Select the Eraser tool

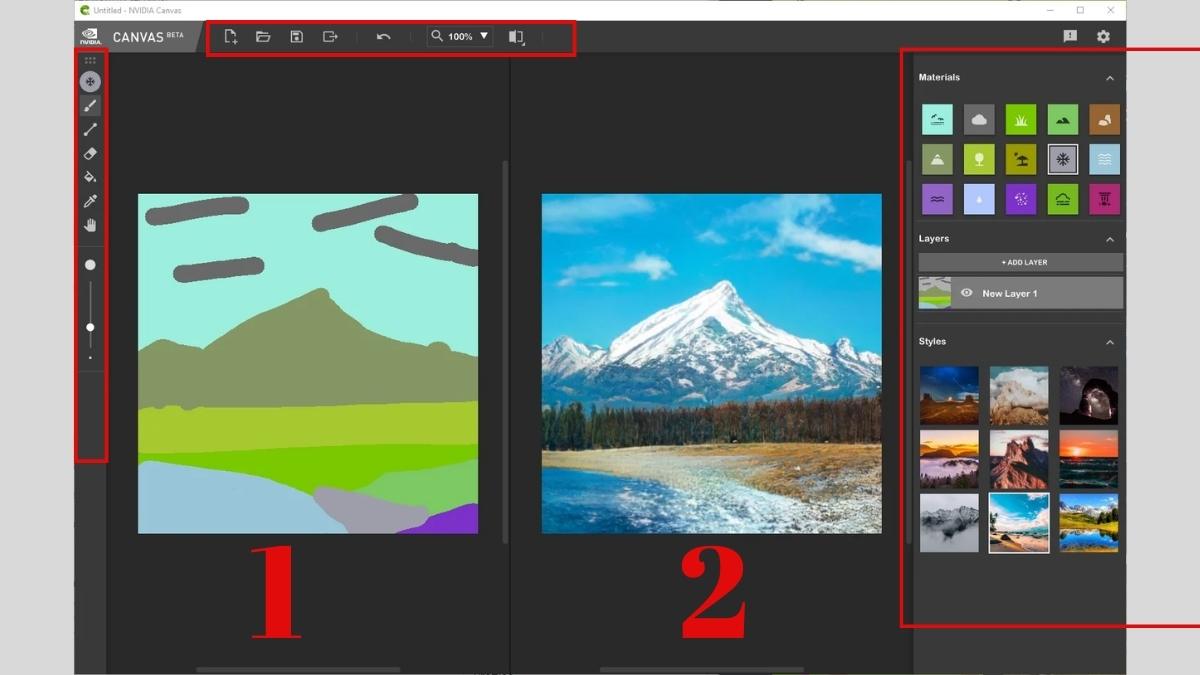point(90,154)
